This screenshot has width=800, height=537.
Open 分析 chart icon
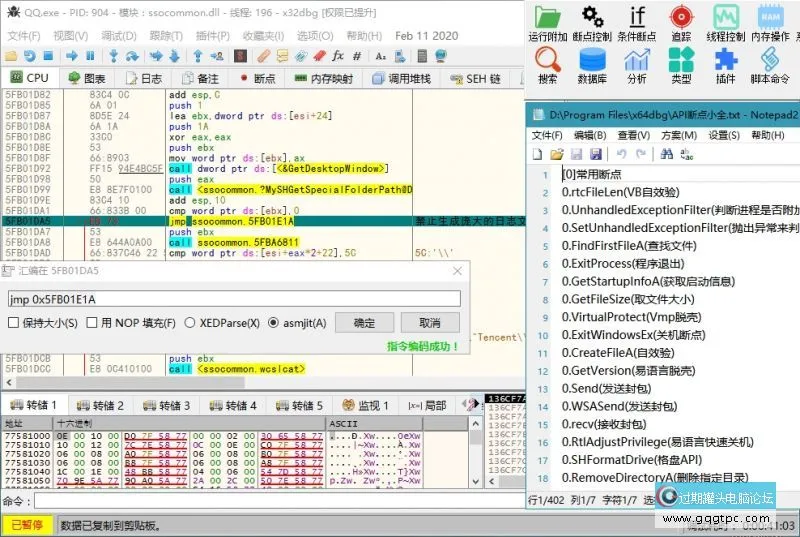click(637, 65)
